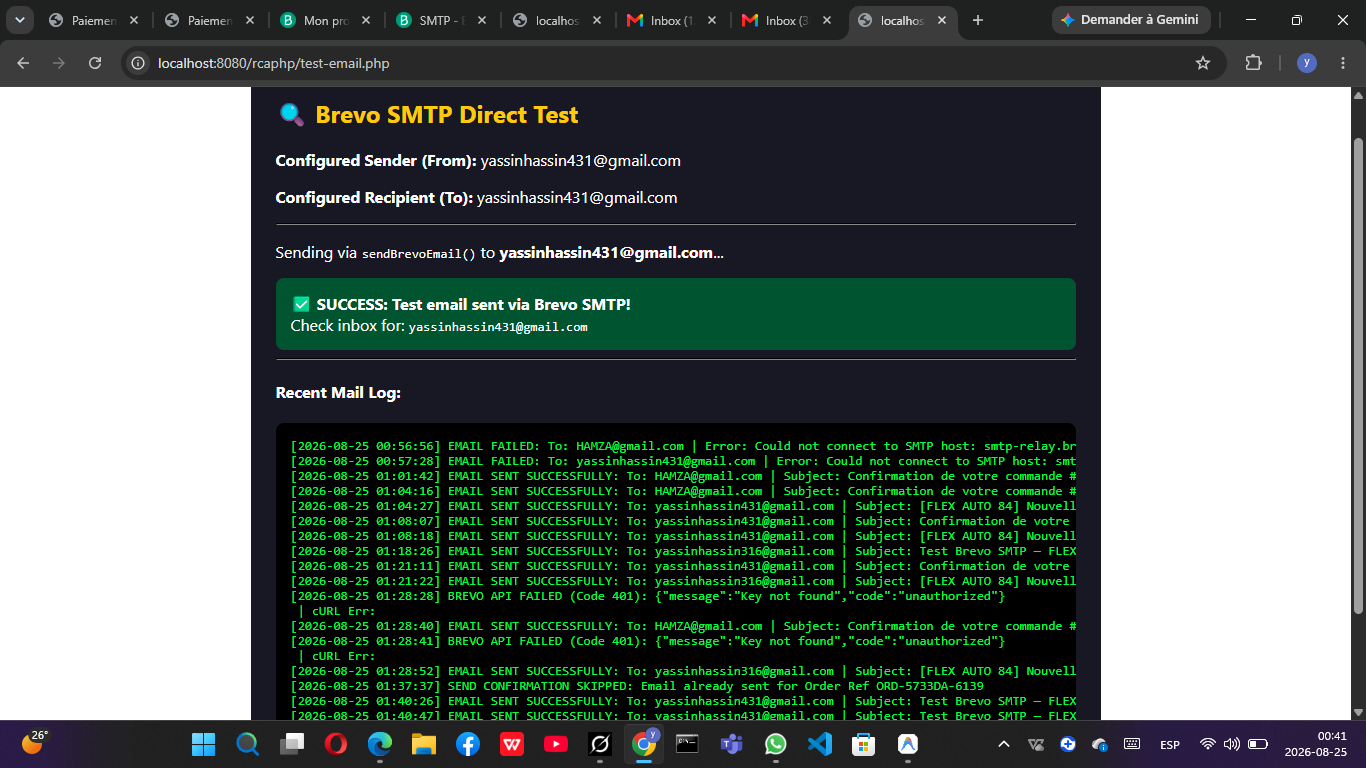Close the Inbox (3 Gmail tab

(827, 20)
